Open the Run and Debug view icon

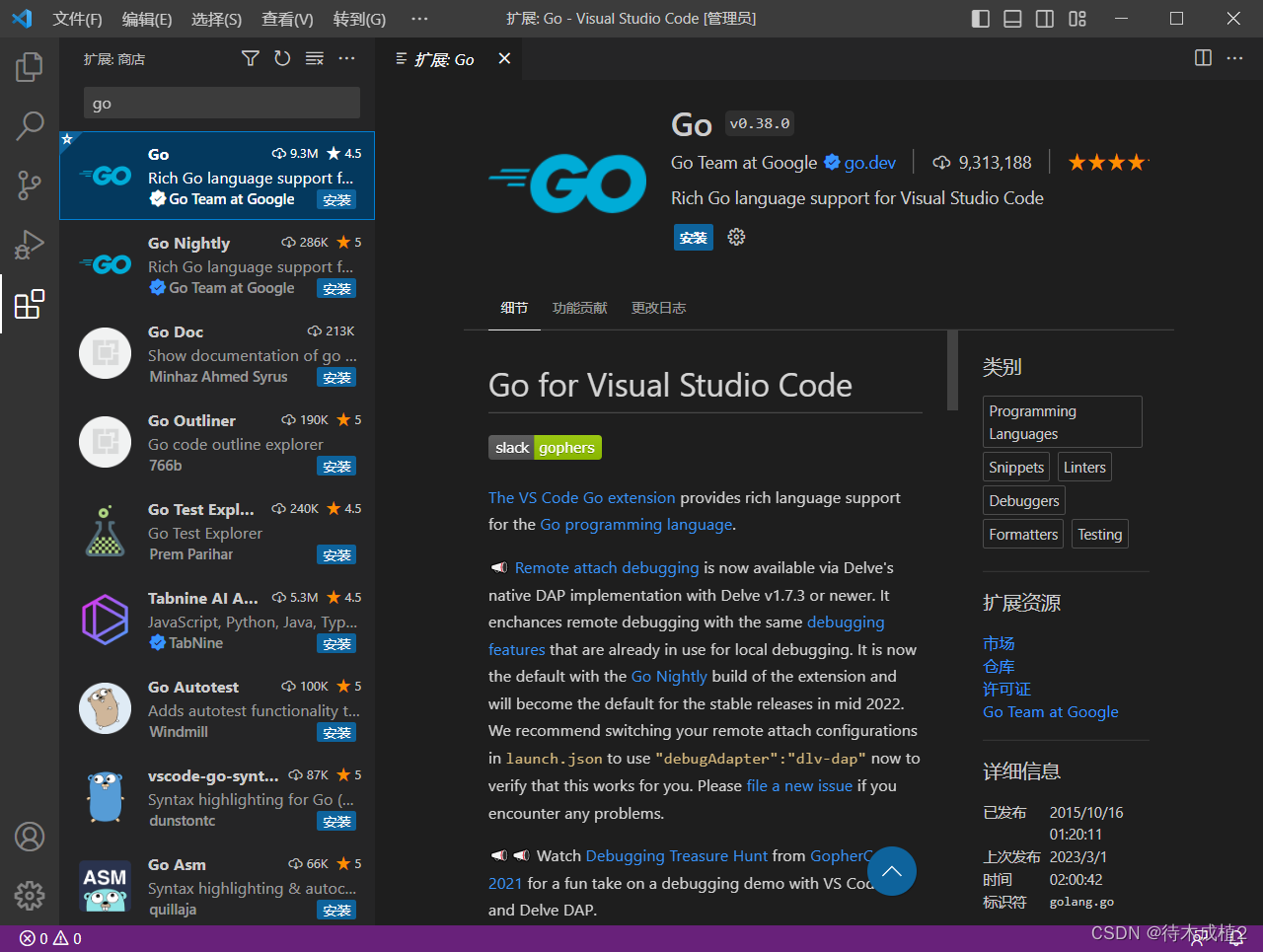(x=30, y=244)
